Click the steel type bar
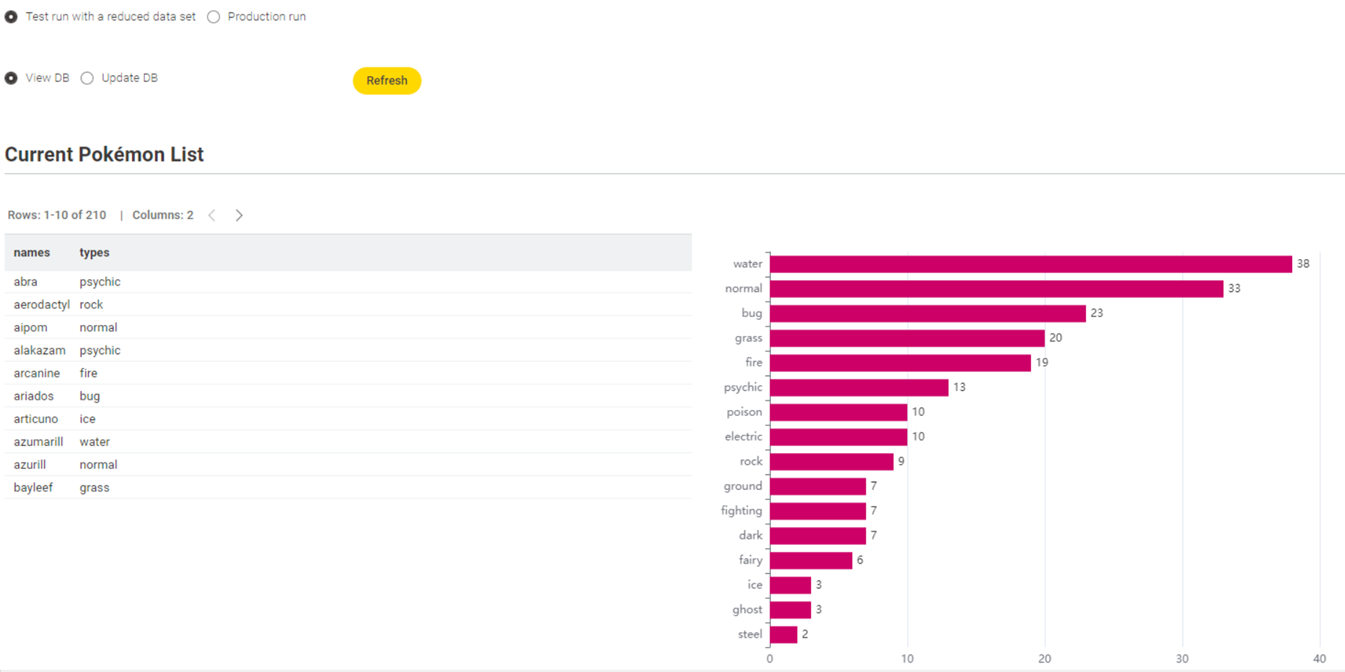Image resolution: width=1345 pixels, height=672 pixels. (x=783, y=634)
